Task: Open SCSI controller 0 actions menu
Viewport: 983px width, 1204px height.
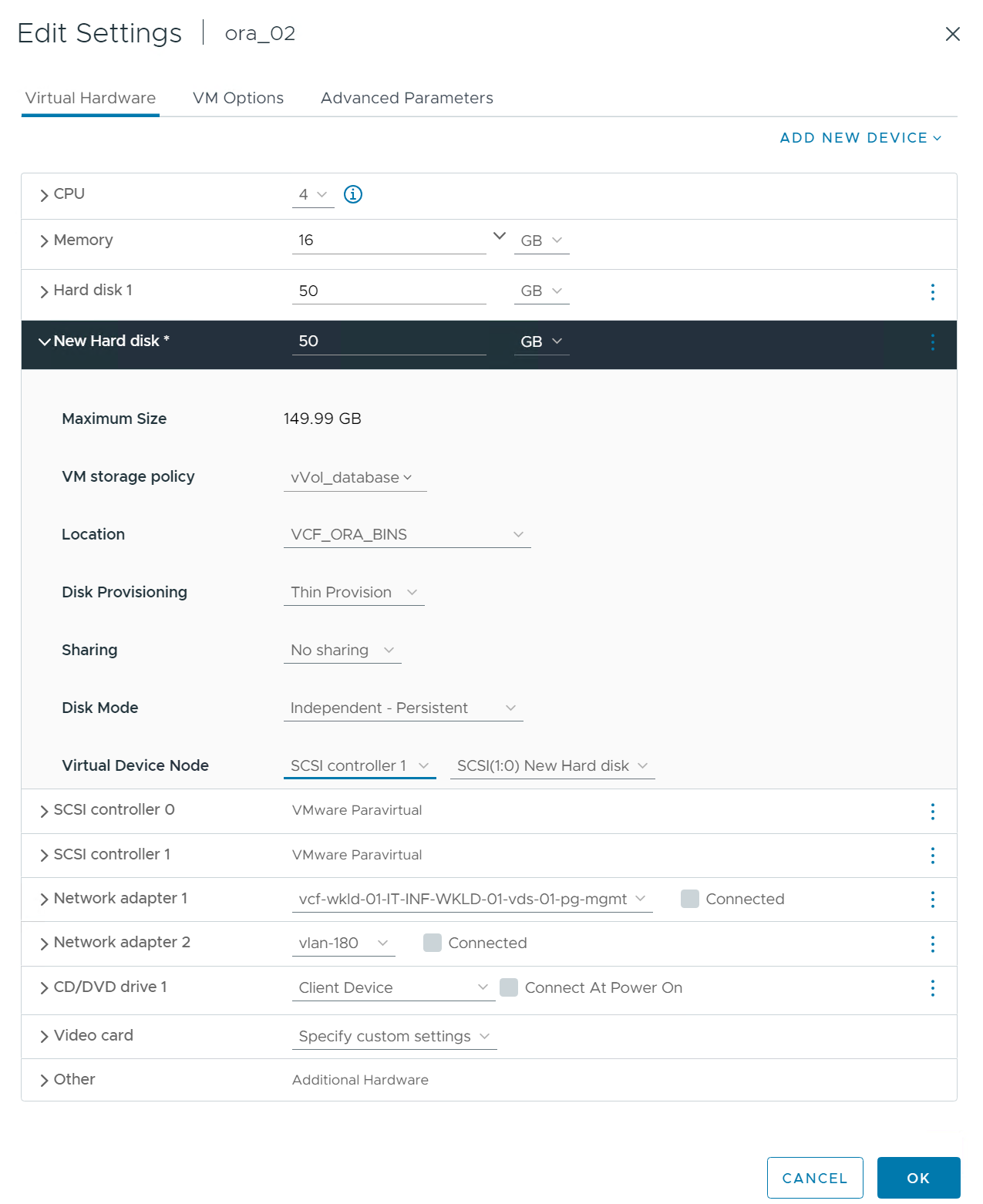Action: 932,811
